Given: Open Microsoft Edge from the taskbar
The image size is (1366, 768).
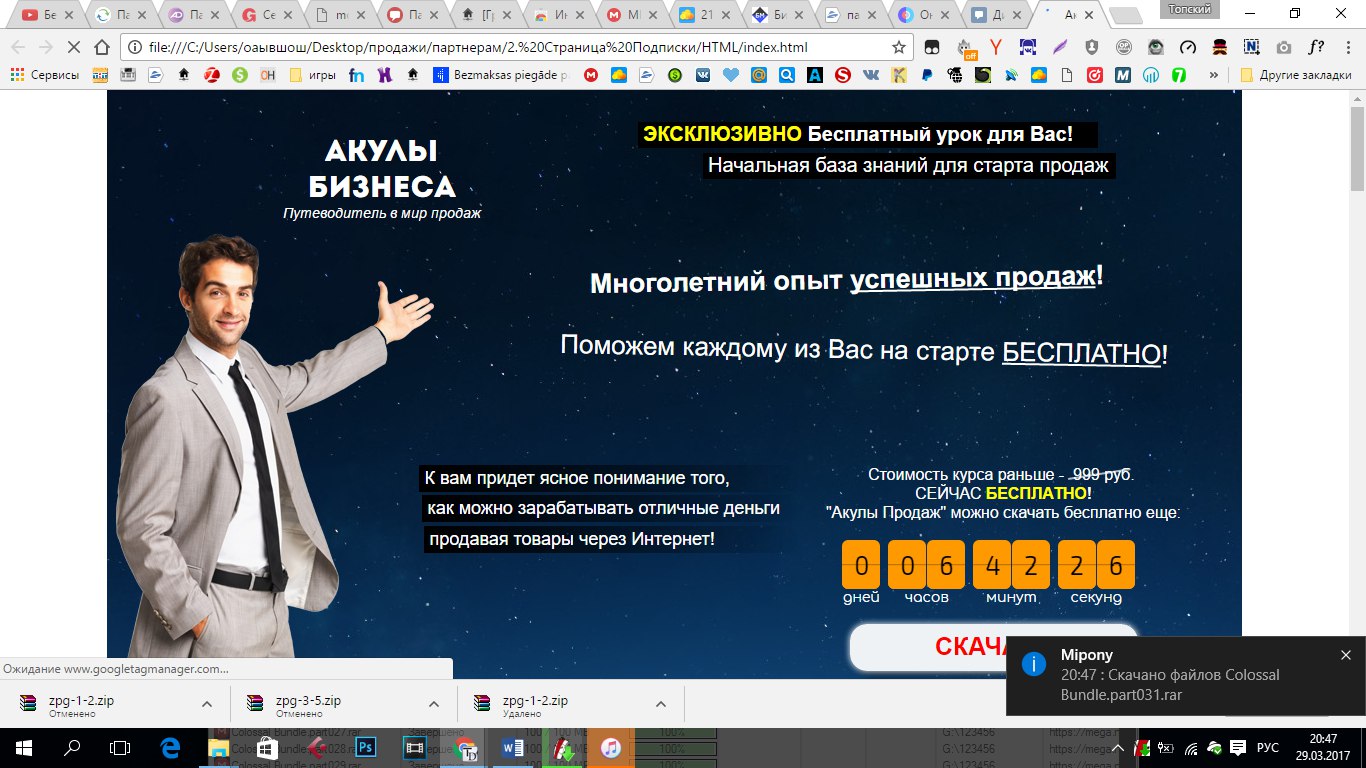Looking at the screenshot, I should pos(169,747).
